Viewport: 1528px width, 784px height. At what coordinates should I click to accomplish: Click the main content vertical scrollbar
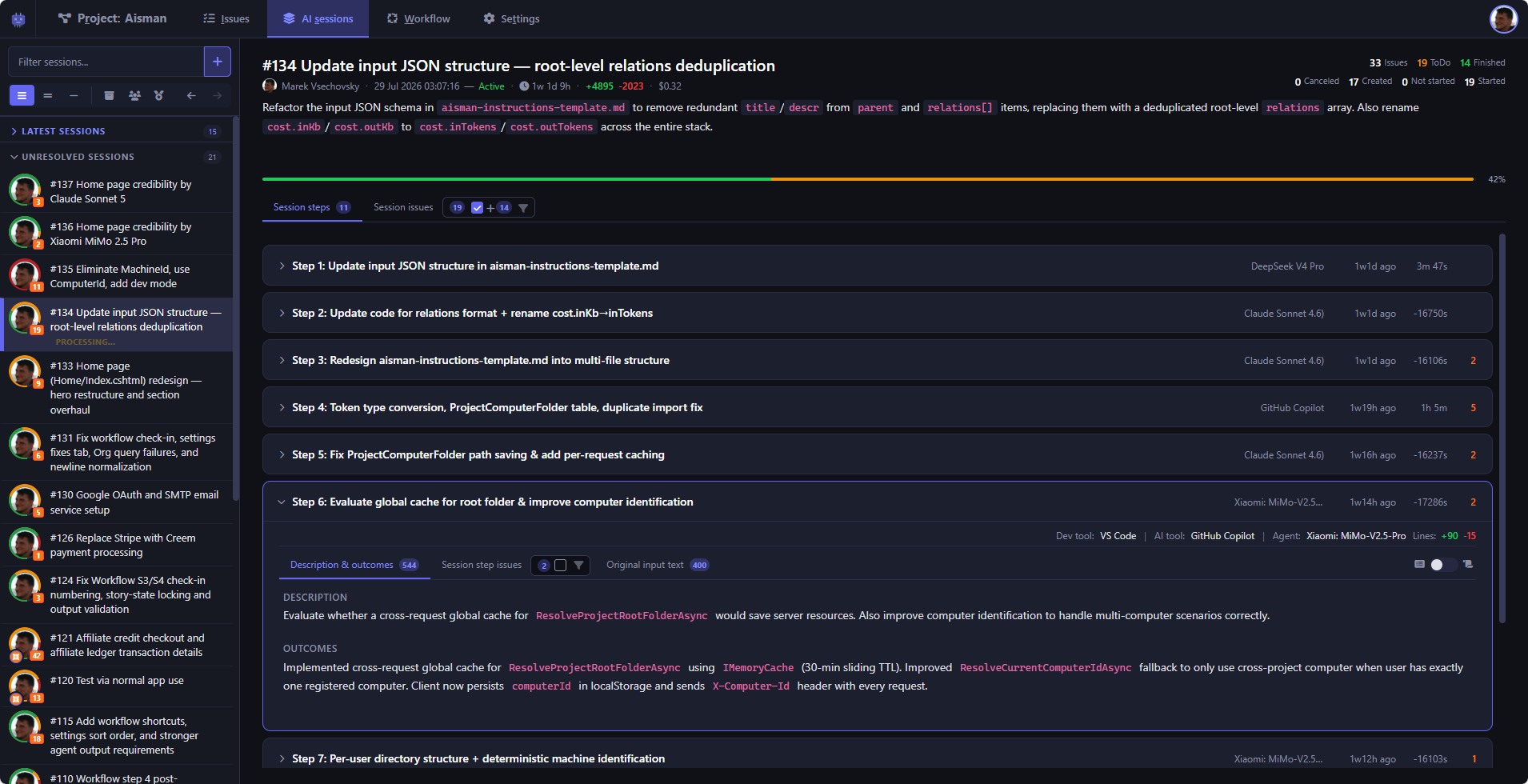coord(1502,428)
